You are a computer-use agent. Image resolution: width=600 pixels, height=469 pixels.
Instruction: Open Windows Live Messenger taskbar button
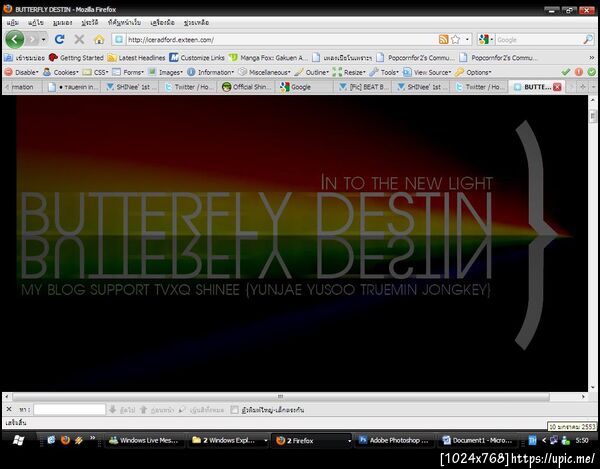[144, 440]
